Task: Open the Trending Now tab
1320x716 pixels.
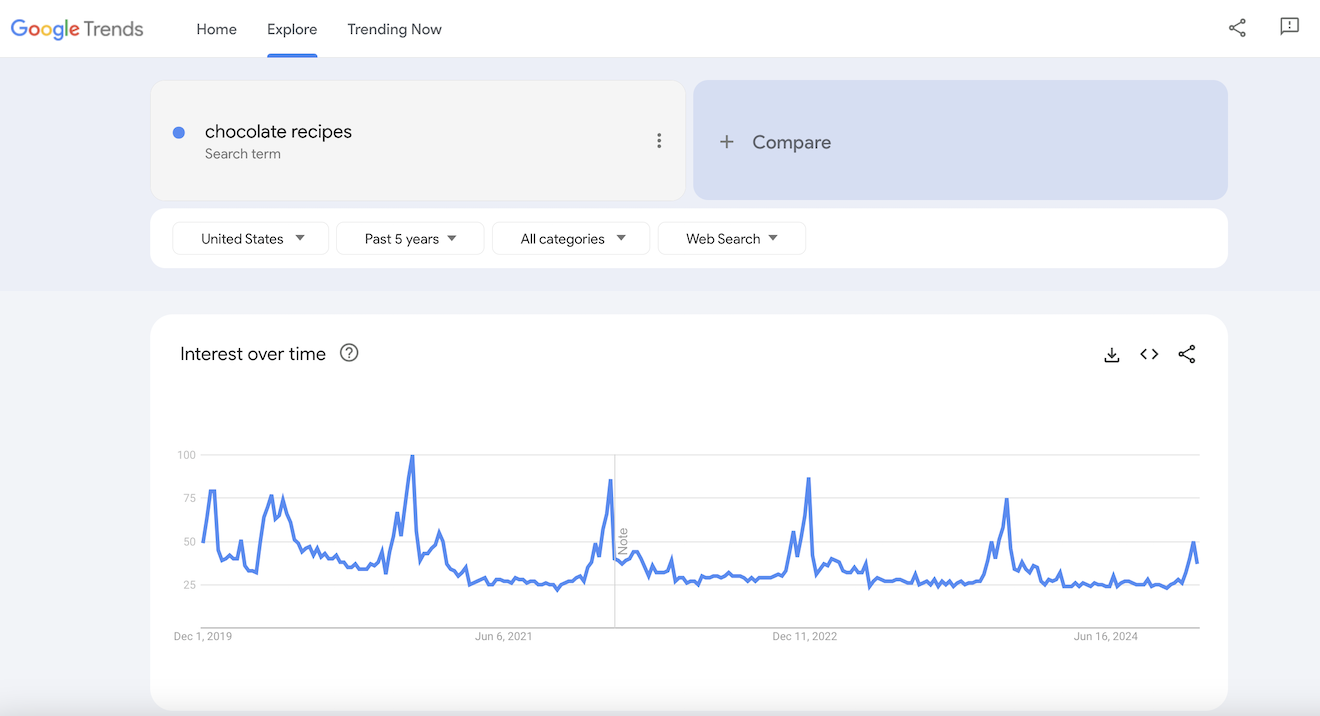Action: coord(394,29)
